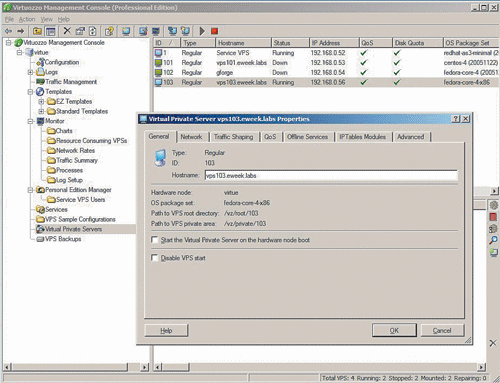This screenshot has height=383, width=500.
Task: Click into the Hostname text field
Action: pos(331,175)
